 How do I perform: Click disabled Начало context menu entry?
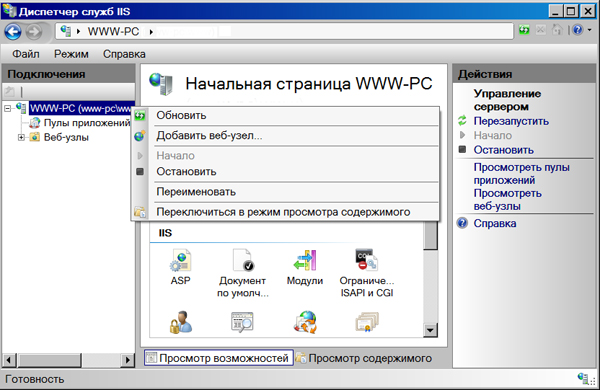click(285, 156)
